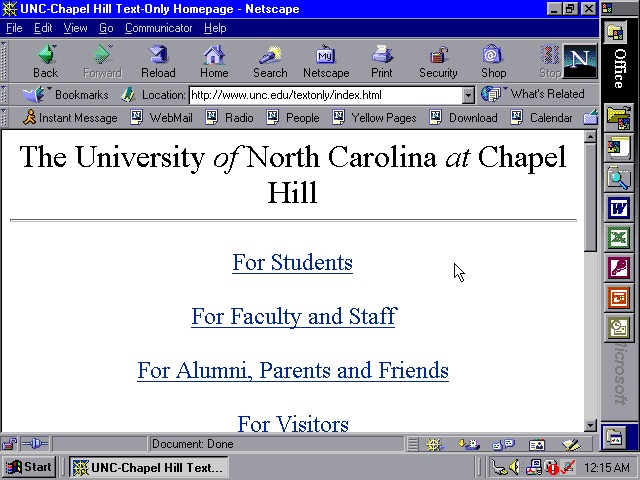Click Open Office Document folder icon
640x480 pixels.
click(619, 118)
